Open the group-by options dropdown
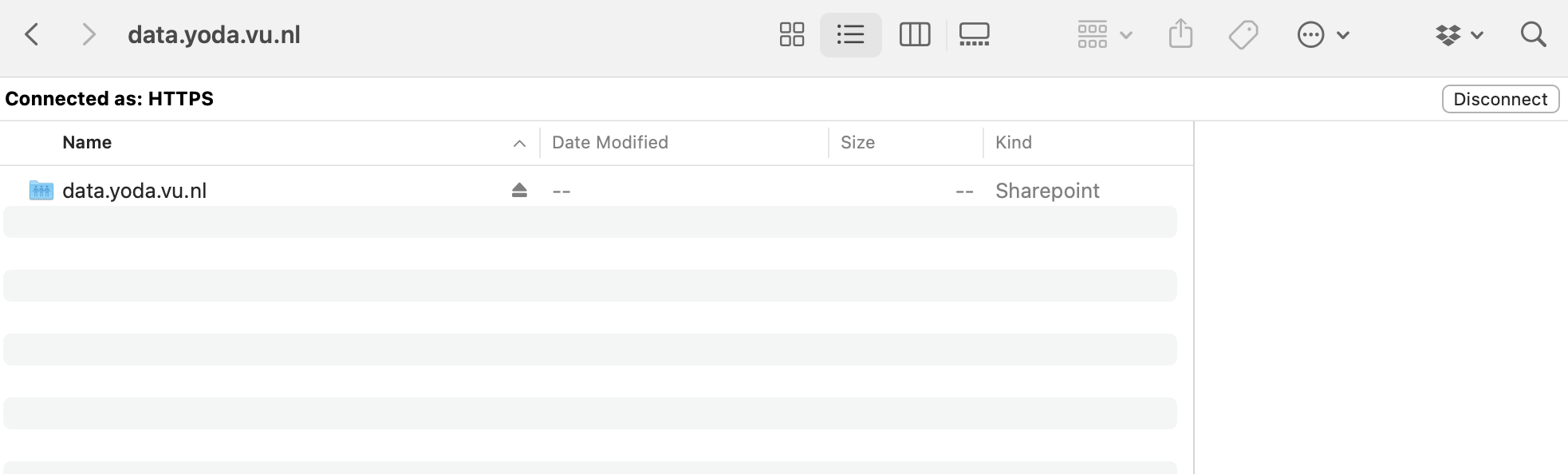 click(1104, 34)
